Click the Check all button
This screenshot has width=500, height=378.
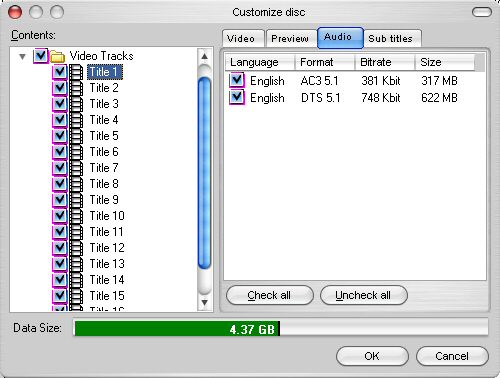[269, 295]
